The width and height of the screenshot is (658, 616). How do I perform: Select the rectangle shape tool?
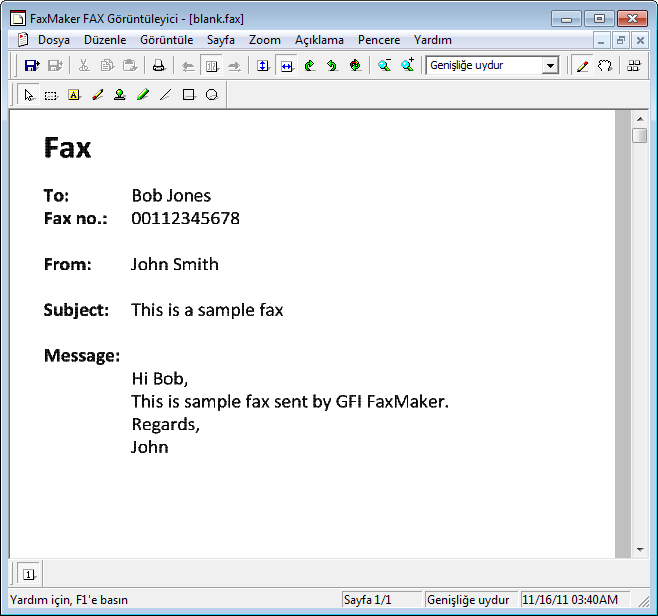[189, 95]
